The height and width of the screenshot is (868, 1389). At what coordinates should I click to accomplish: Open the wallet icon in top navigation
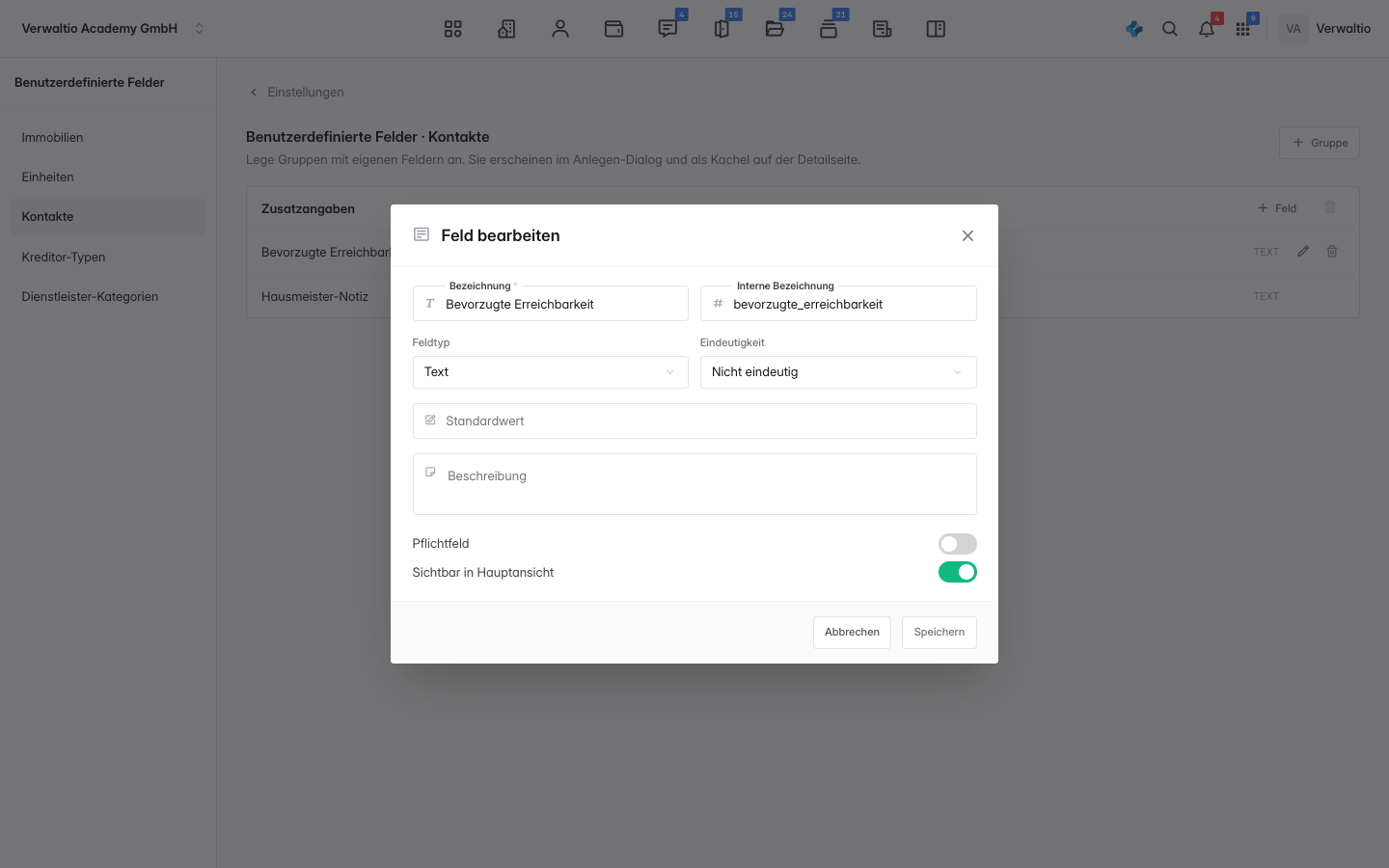(x=613, y=29)
